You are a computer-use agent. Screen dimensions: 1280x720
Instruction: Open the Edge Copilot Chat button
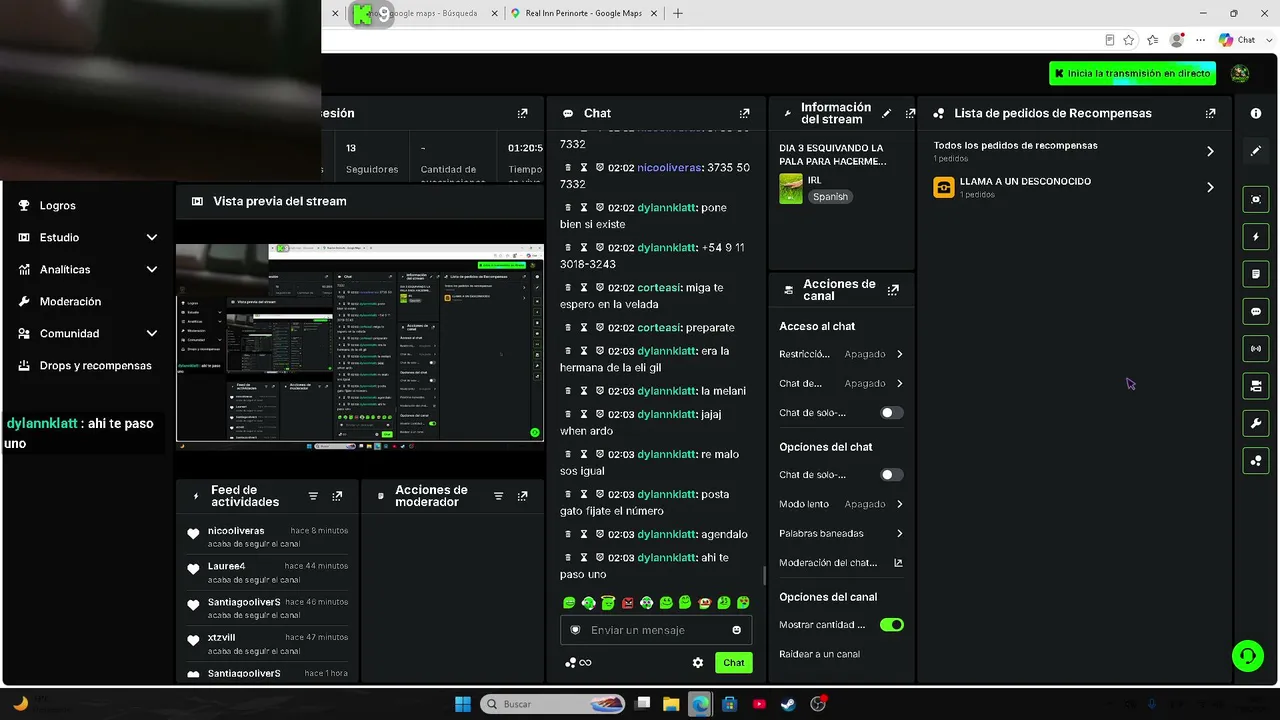click(x=1237, y=40)
